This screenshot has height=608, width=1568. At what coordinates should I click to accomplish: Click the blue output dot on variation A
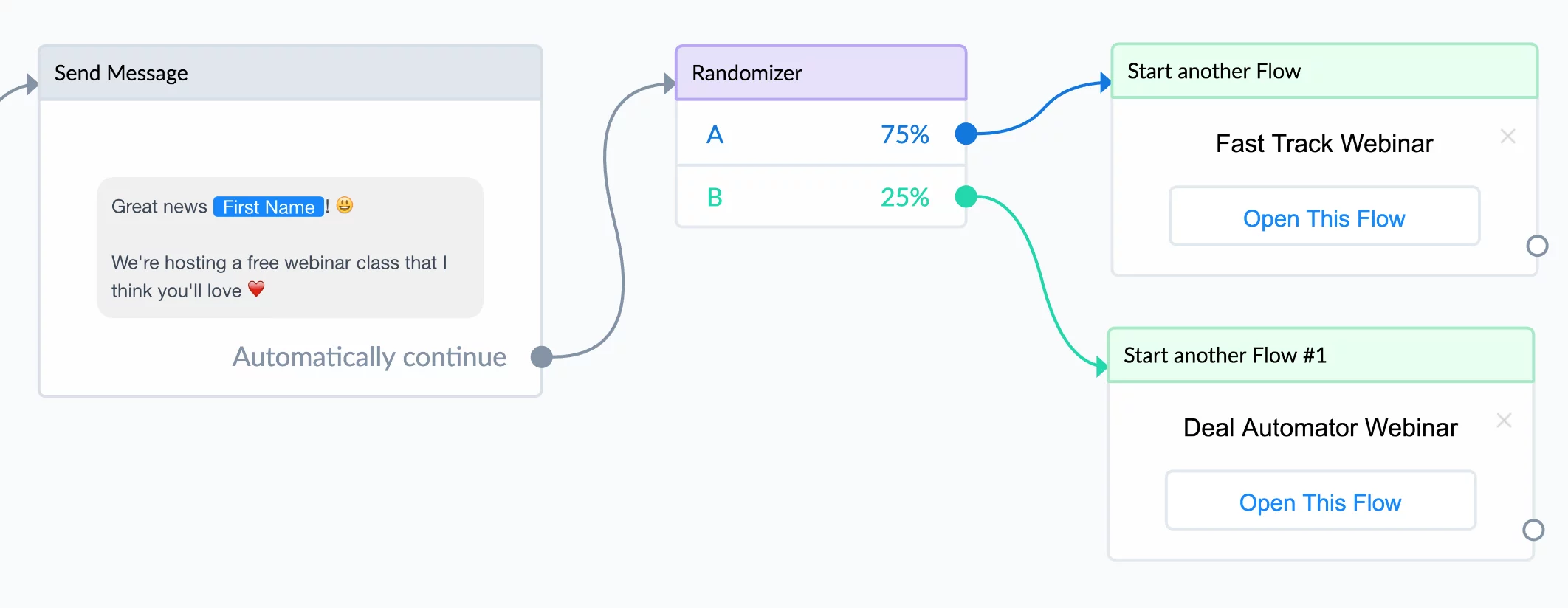966,134
